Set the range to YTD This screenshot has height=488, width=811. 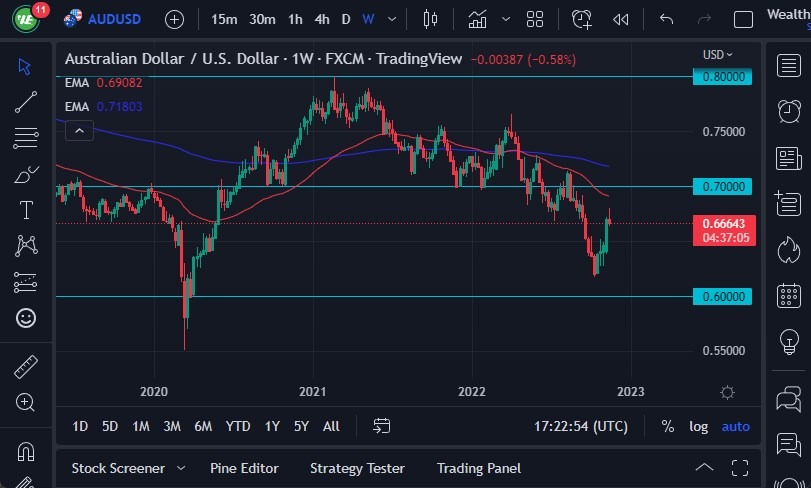238,426
